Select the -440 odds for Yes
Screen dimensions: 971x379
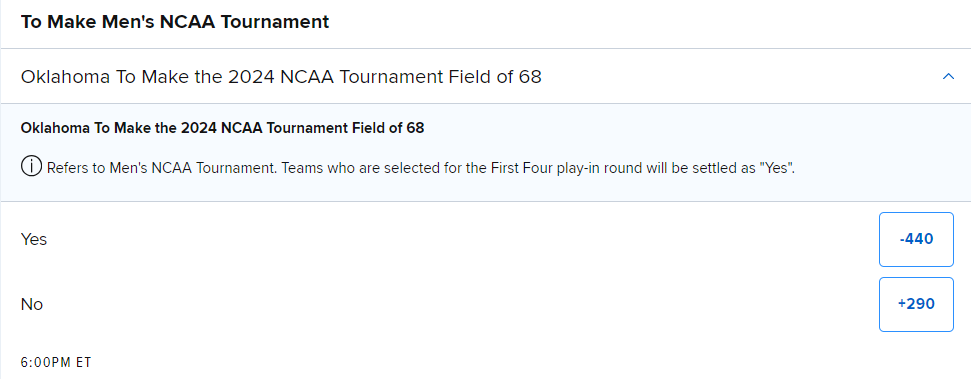916,240
